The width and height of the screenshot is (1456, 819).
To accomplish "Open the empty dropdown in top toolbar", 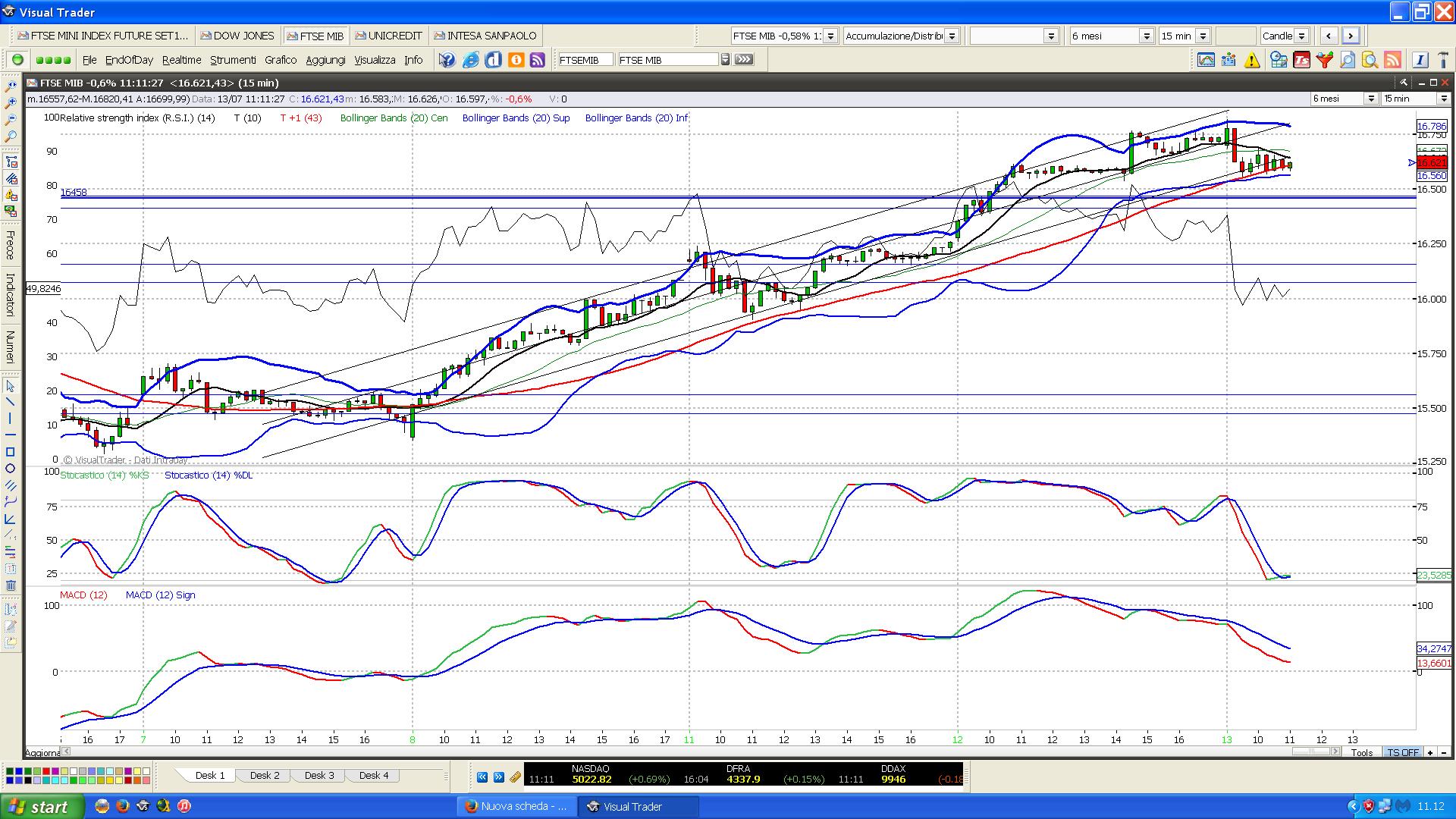I will point(1050,36).
